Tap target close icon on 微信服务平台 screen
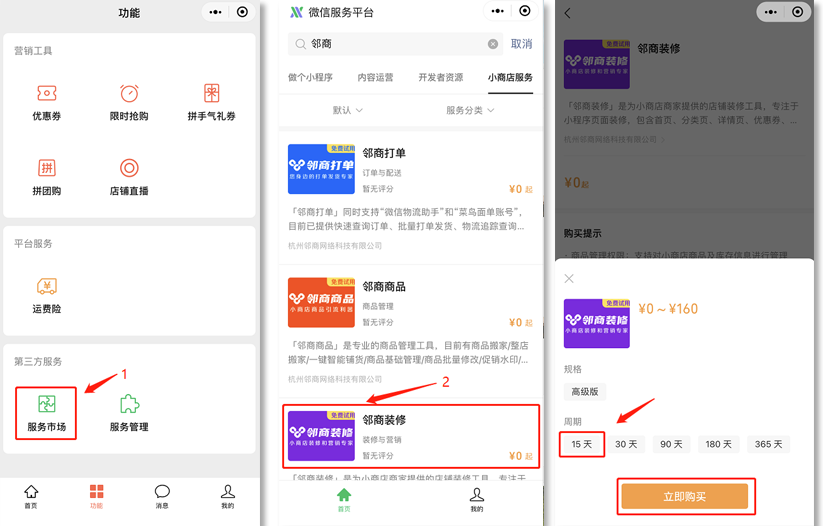 coord(524,11)
